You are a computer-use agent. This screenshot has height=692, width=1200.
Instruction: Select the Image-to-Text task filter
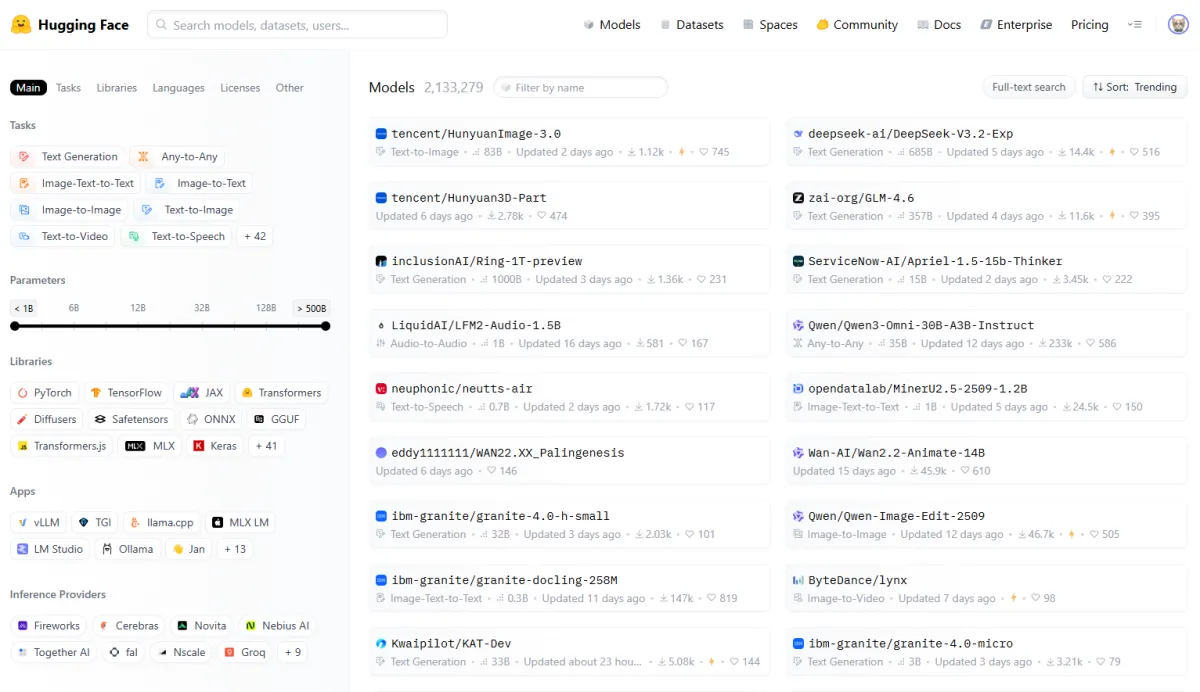click(x=200, y=183)
